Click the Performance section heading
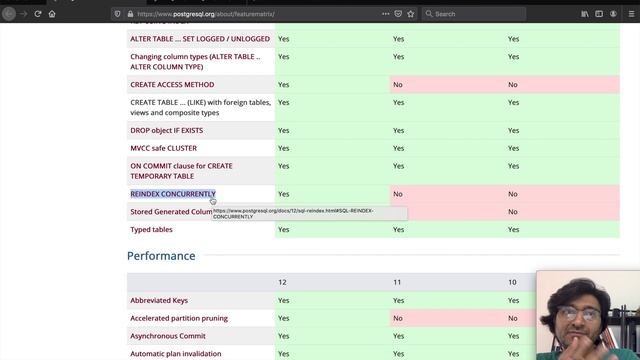The image size is (640, 360). tap(161, 256)
